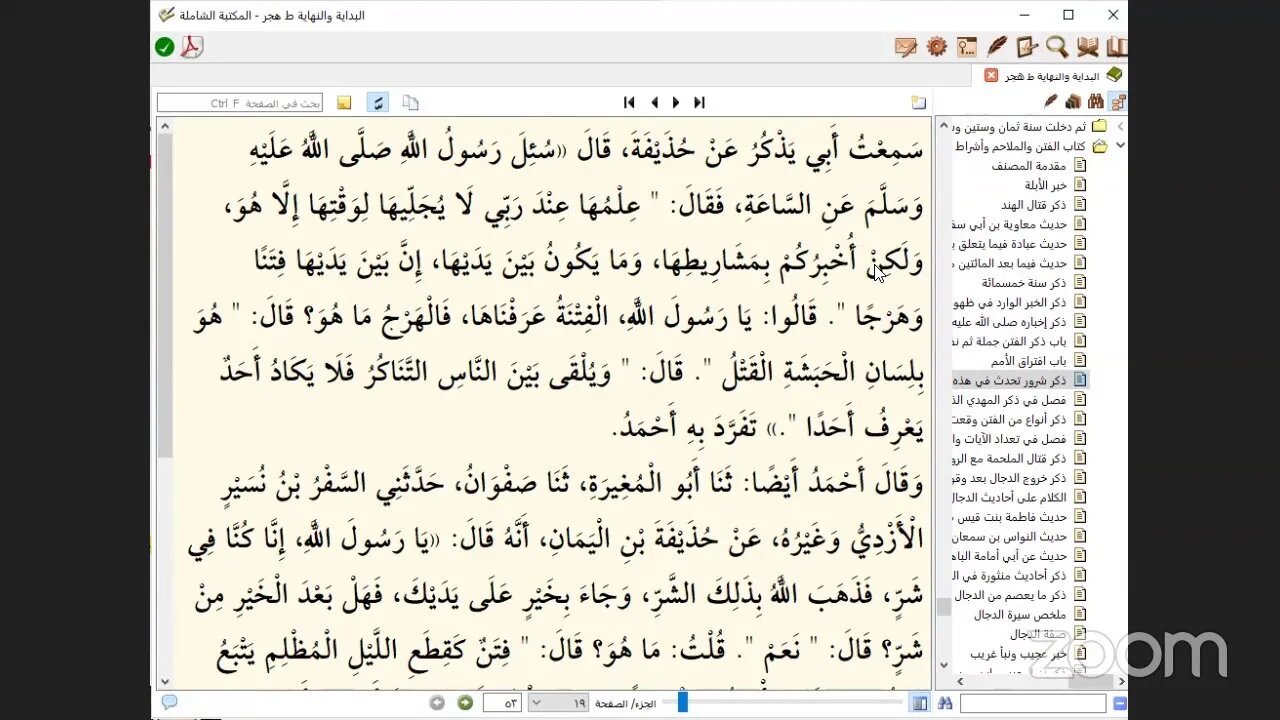Image resolution: width=1280 pixels, height=720 pixels.
Task: Close the البداية والنهاية ط هجر tab
Action: point(991,75)
